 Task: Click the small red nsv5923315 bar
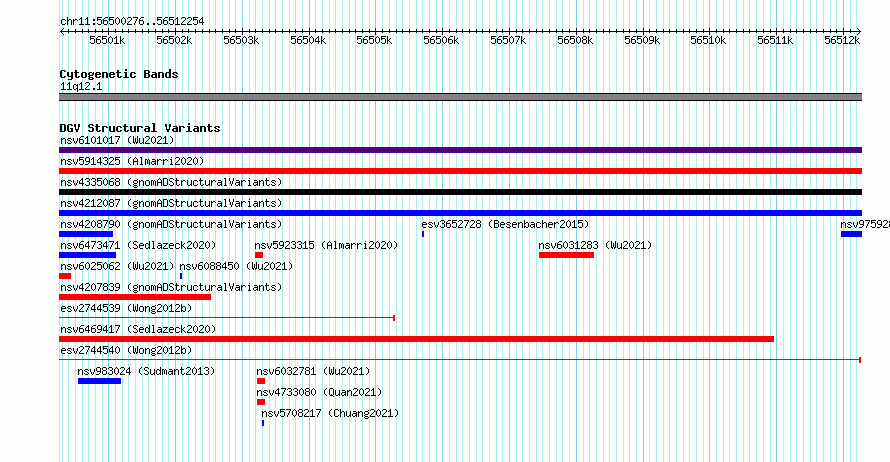click(x=259, y=255)
